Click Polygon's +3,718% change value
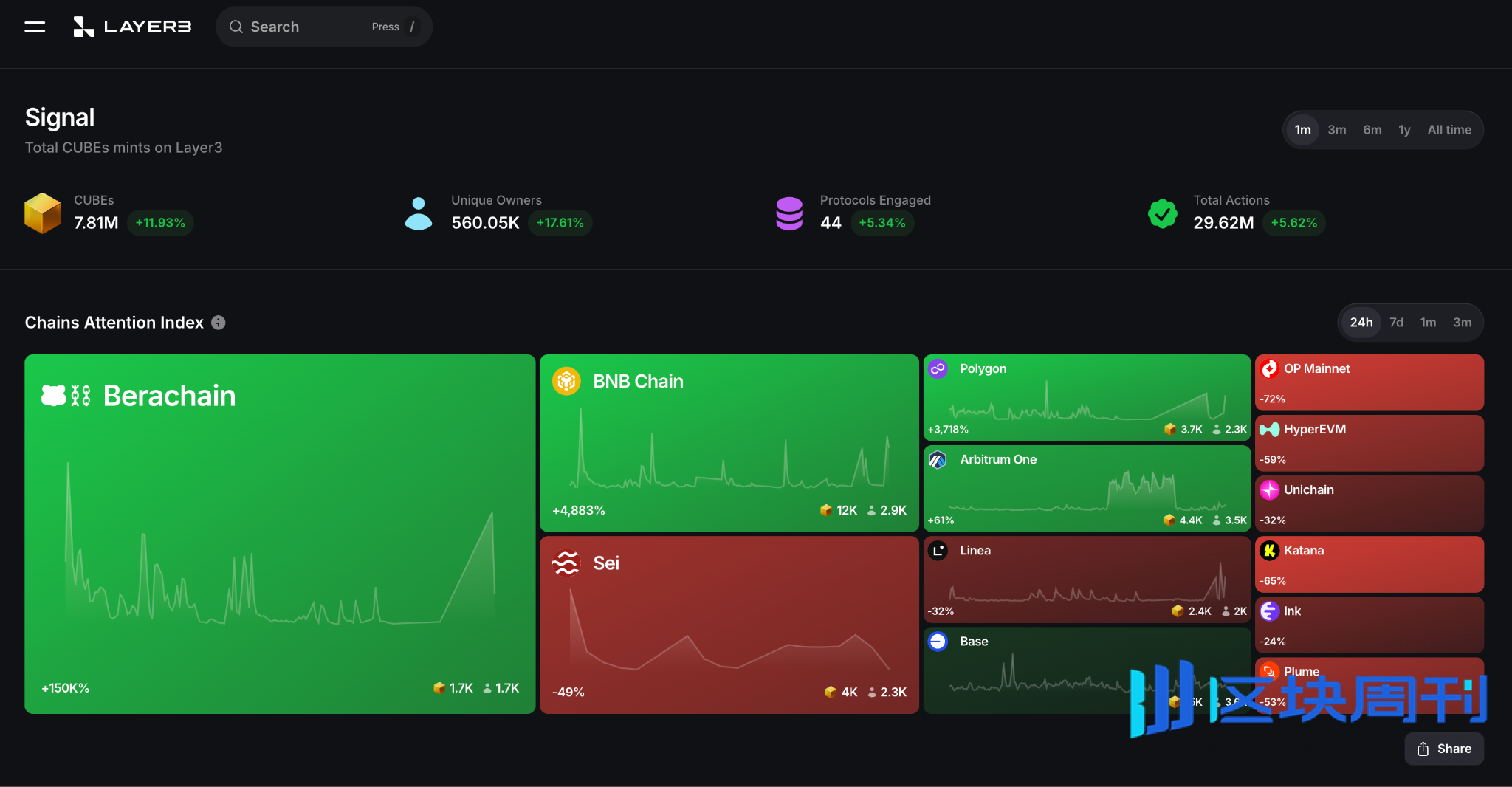1512x787 pixels. 948,429
